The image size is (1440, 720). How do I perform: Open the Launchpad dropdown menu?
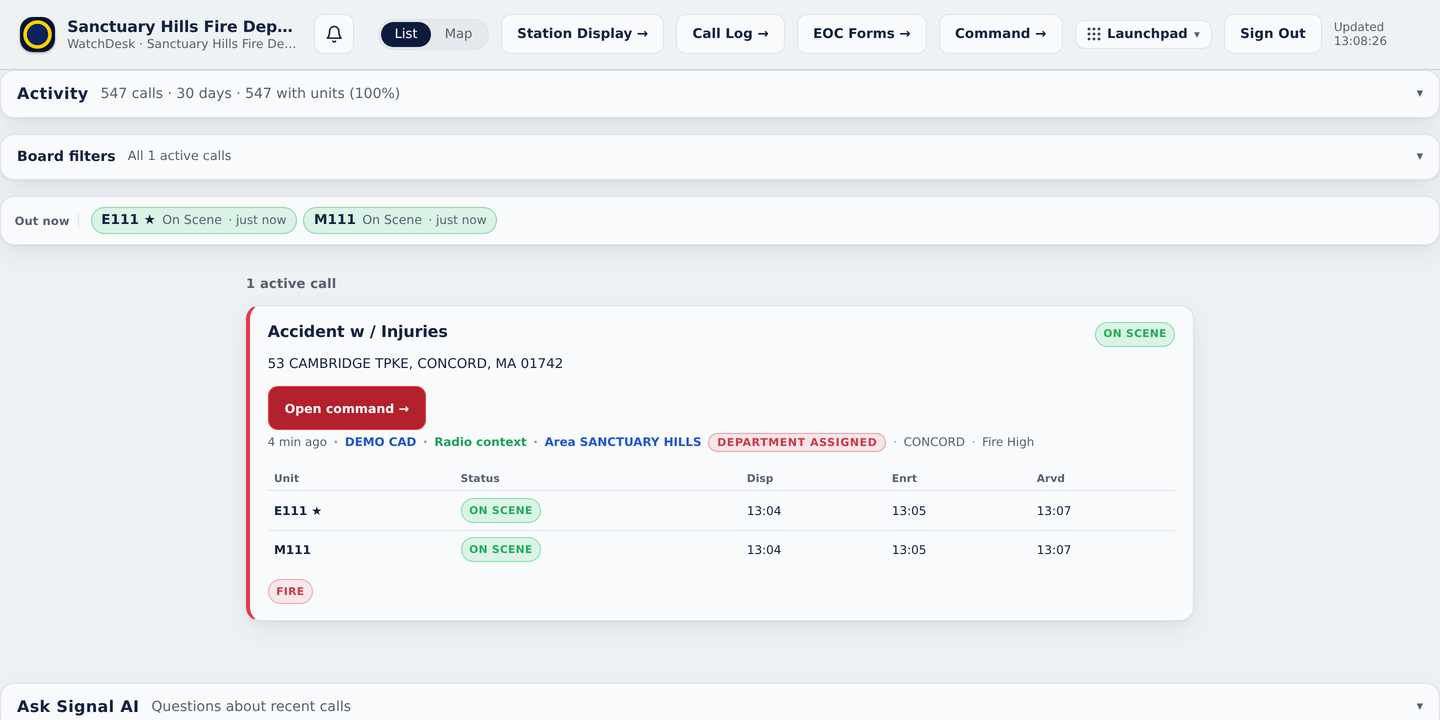coord(1143,34)
